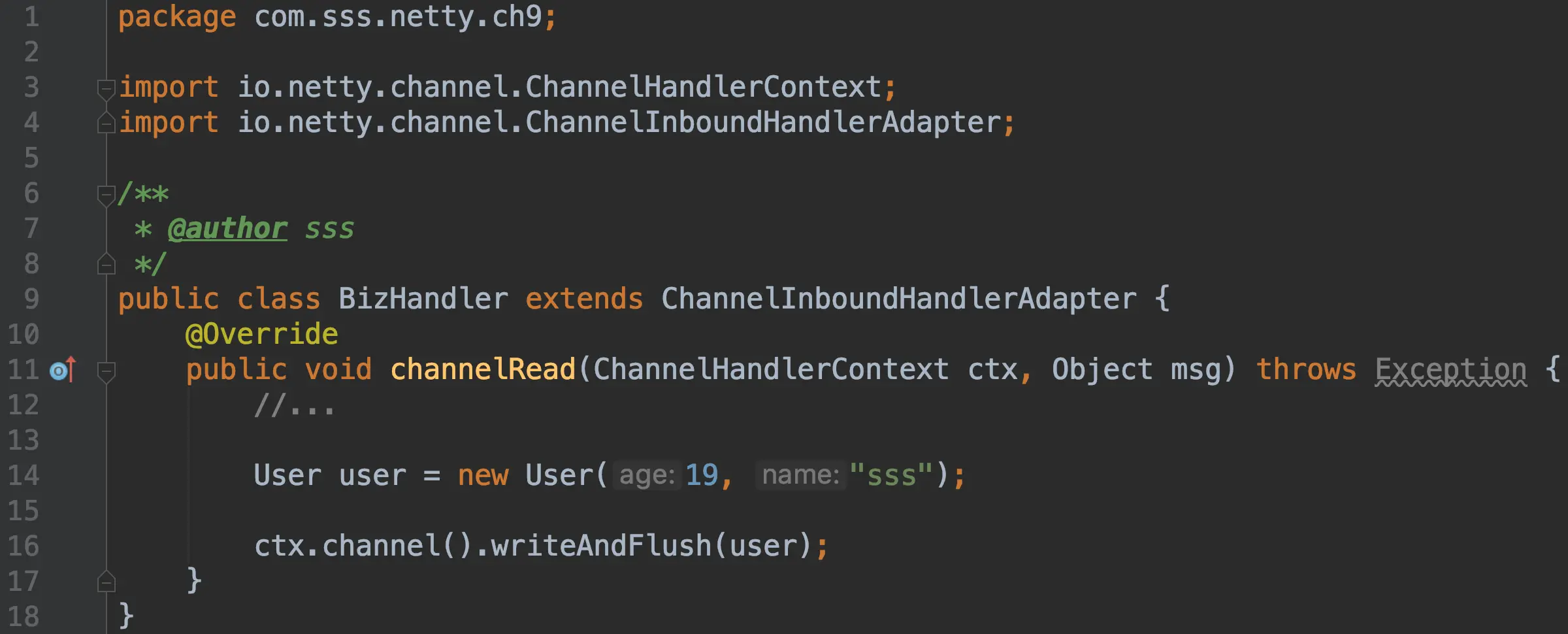Screen dimensions: 1568x634
Task: Click ChannelInboundHandlerAdapter in the class declaration
Action: pos(899,299)
